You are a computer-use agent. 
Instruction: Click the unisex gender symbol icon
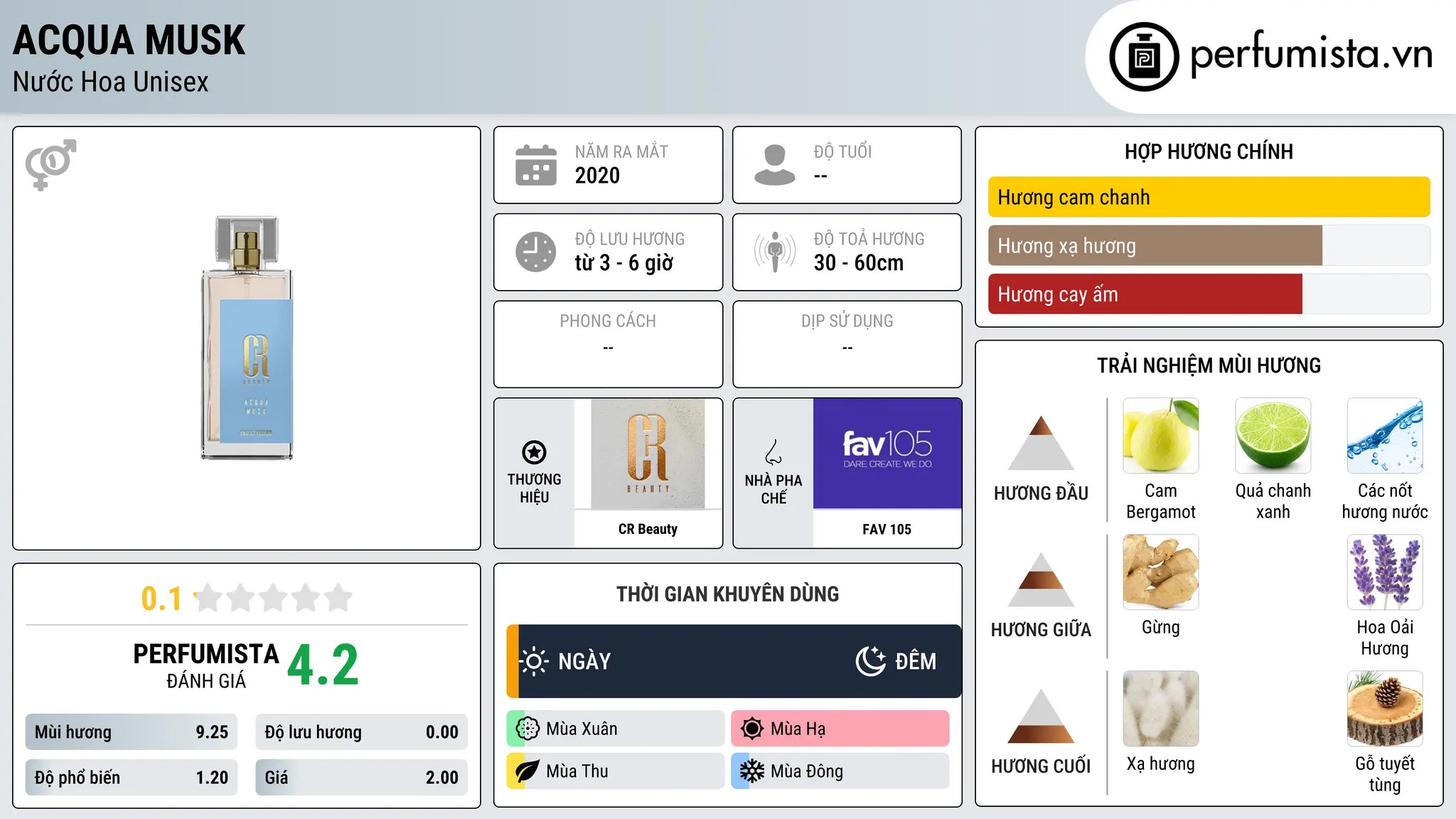(x=50, y=164)
